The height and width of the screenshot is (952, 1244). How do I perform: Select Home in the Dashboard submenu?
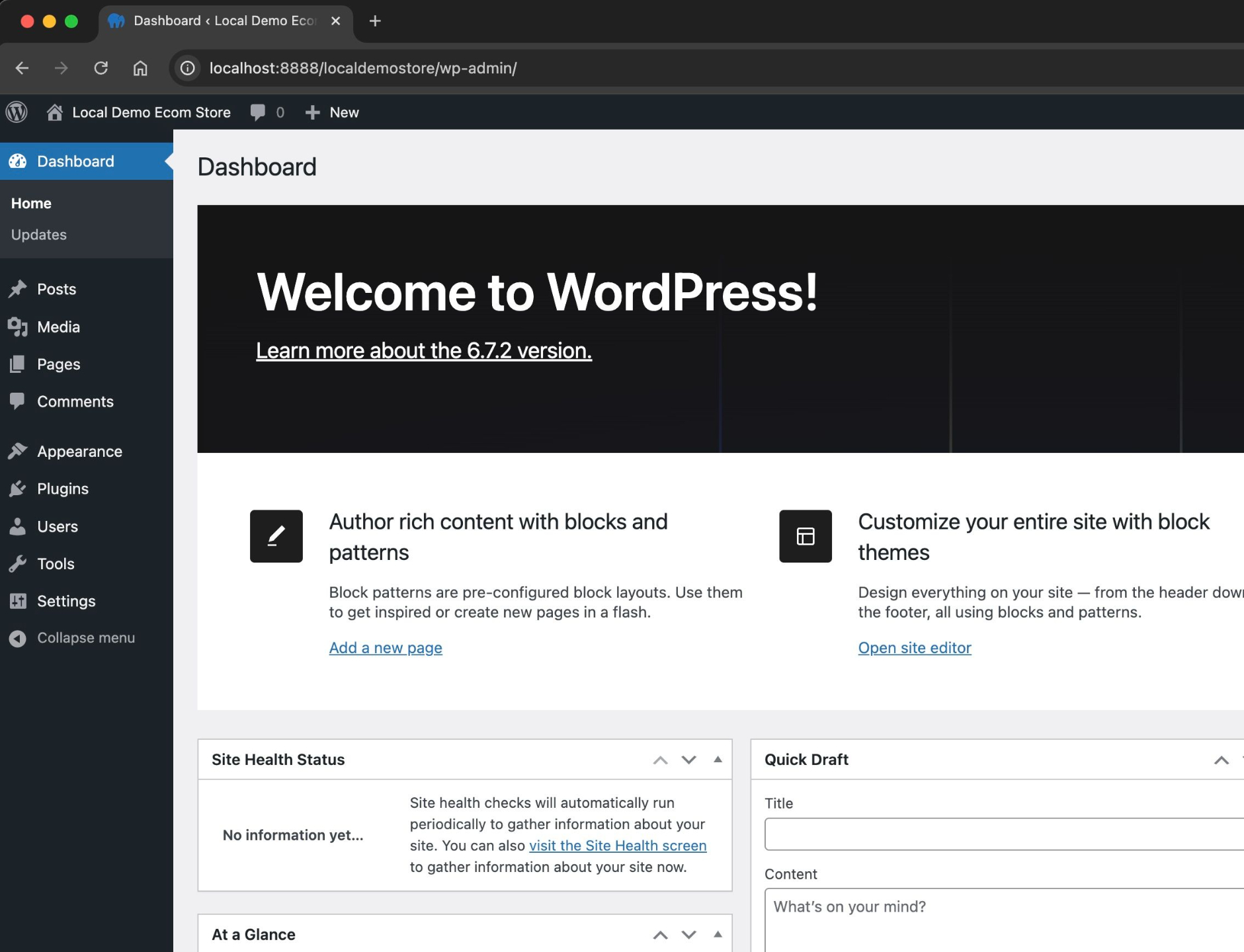click(31, 204)
